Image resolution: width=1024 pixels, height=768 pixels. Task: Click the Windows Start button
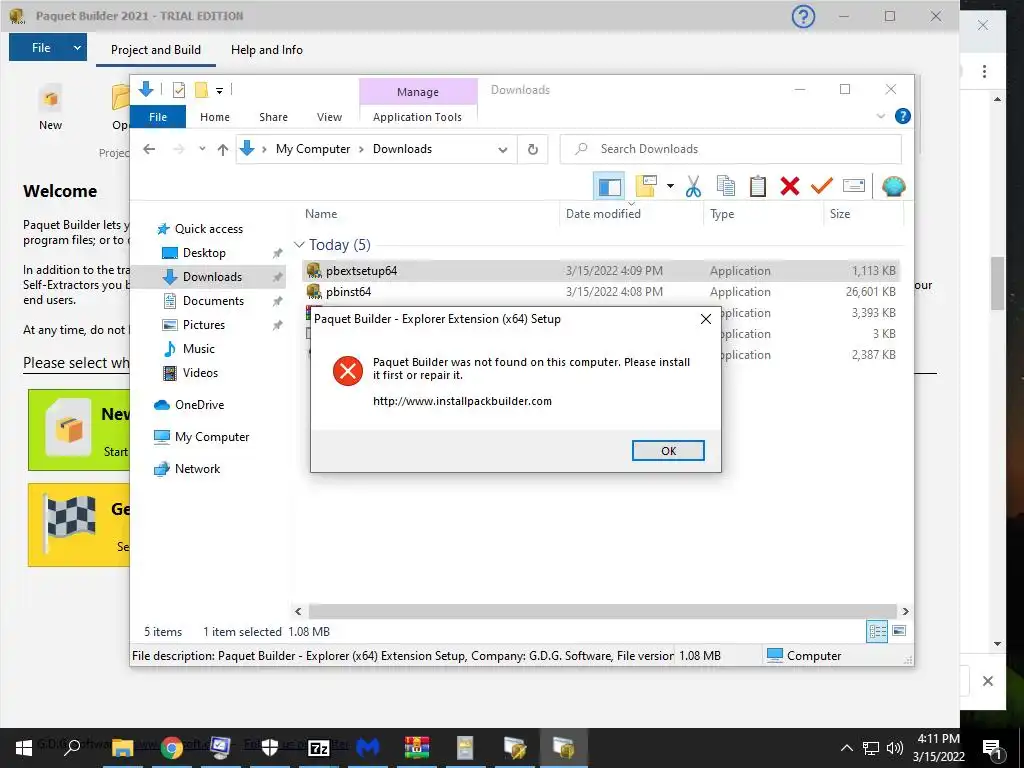pos(24,748)
